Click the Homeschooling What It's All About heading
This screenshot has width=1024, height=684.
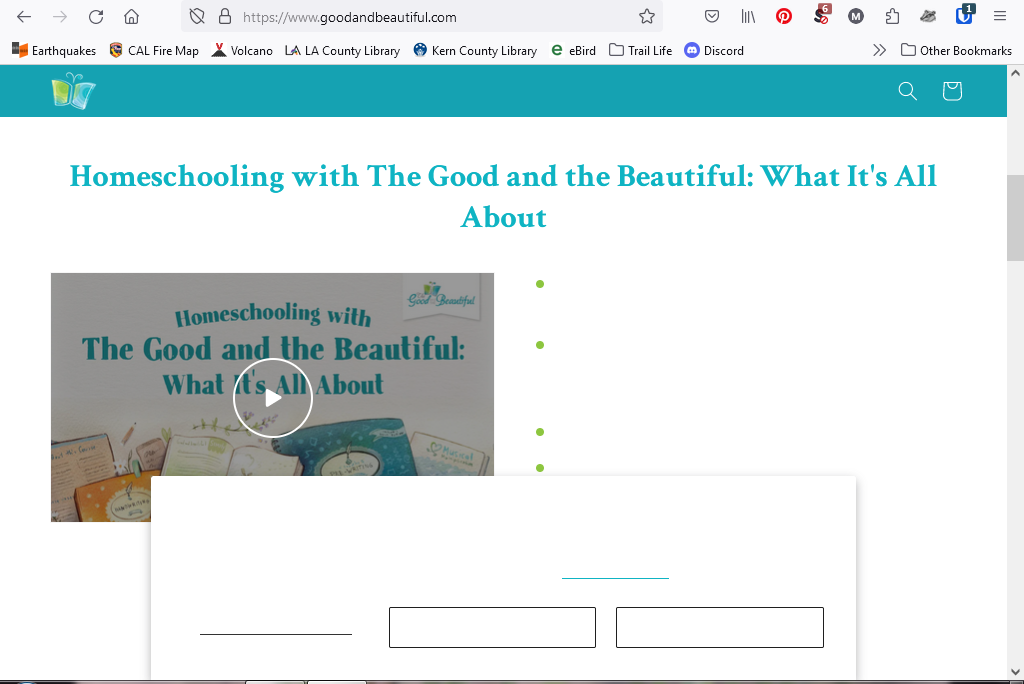(503, 196)
